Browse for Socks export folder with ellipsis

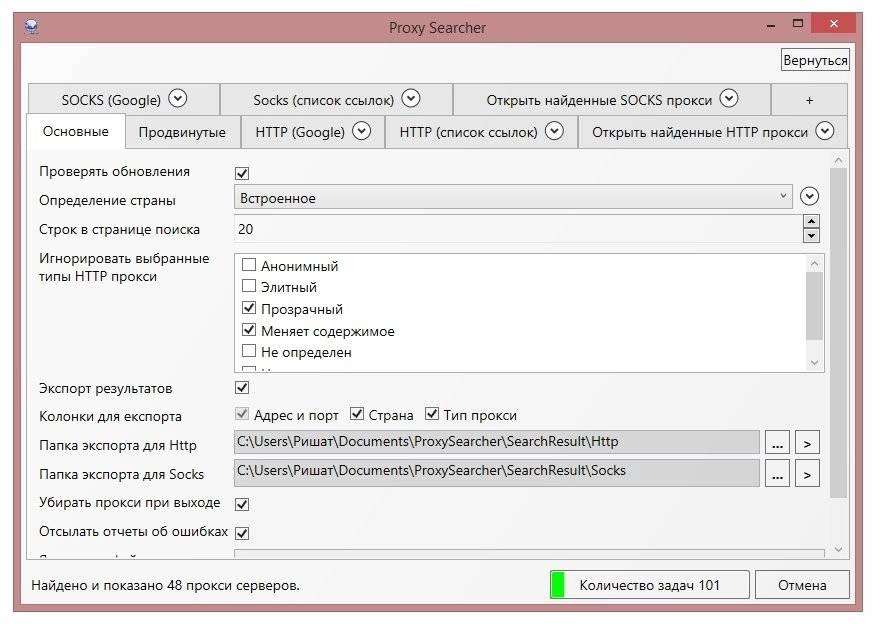[777, 473]
